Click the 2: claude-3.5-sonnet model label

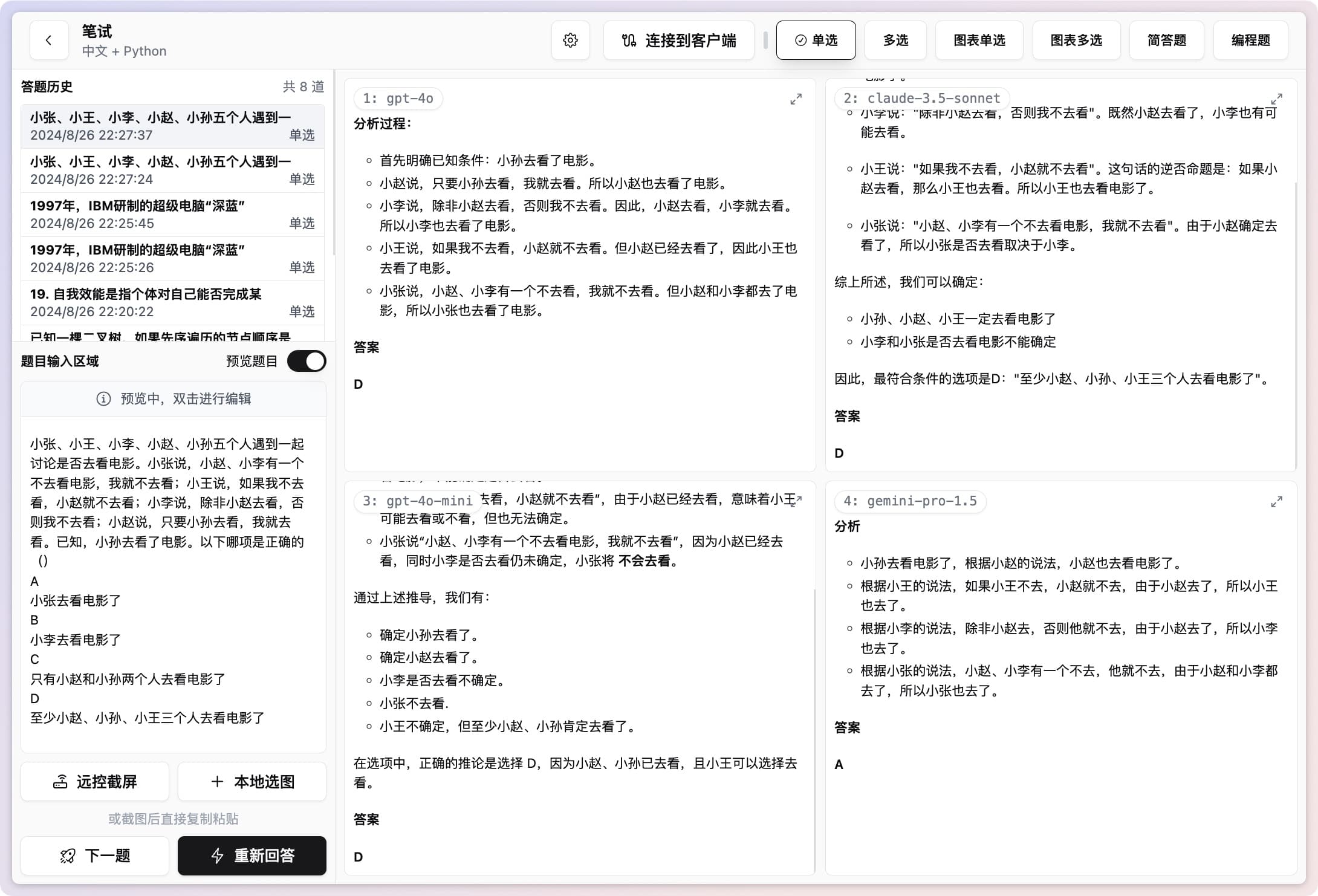(x=921, y=99)
